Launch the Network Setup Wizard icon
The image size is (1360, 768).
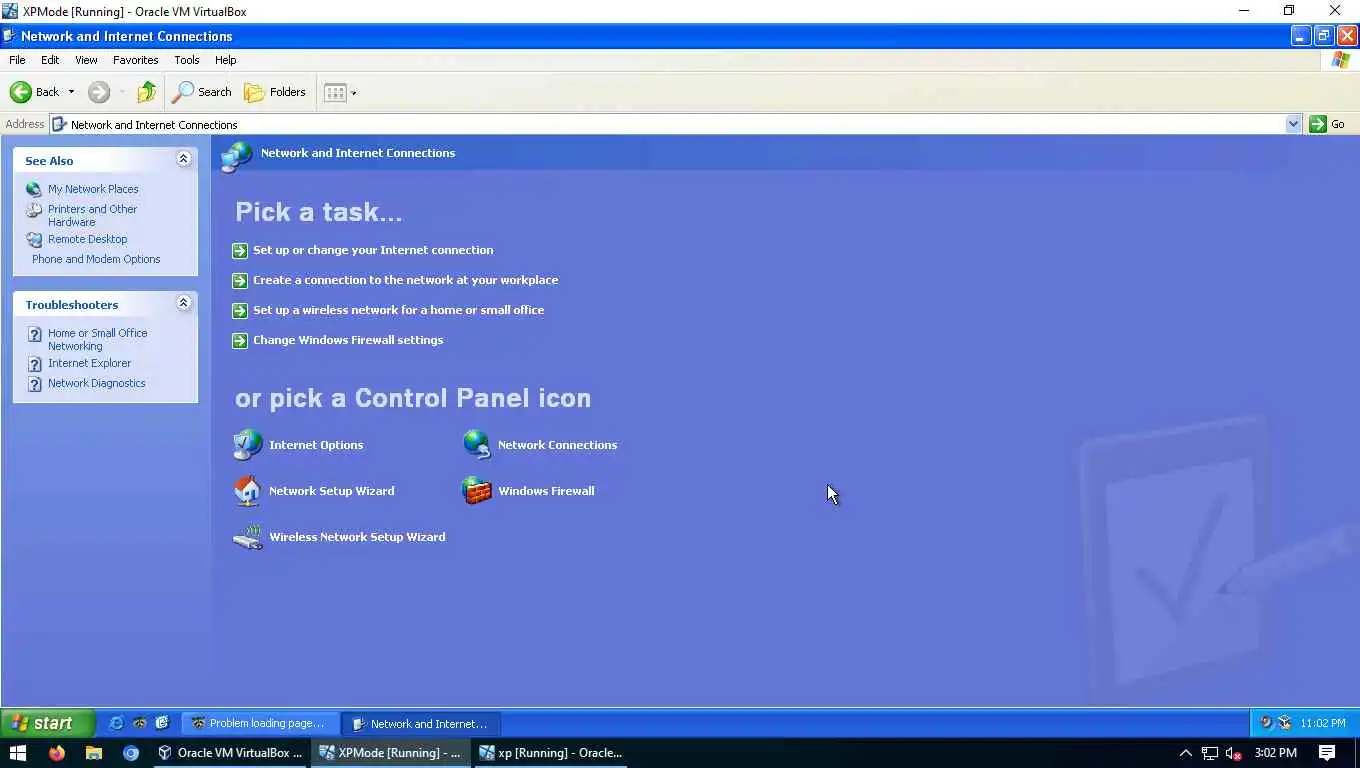click(x=314, y=491)
